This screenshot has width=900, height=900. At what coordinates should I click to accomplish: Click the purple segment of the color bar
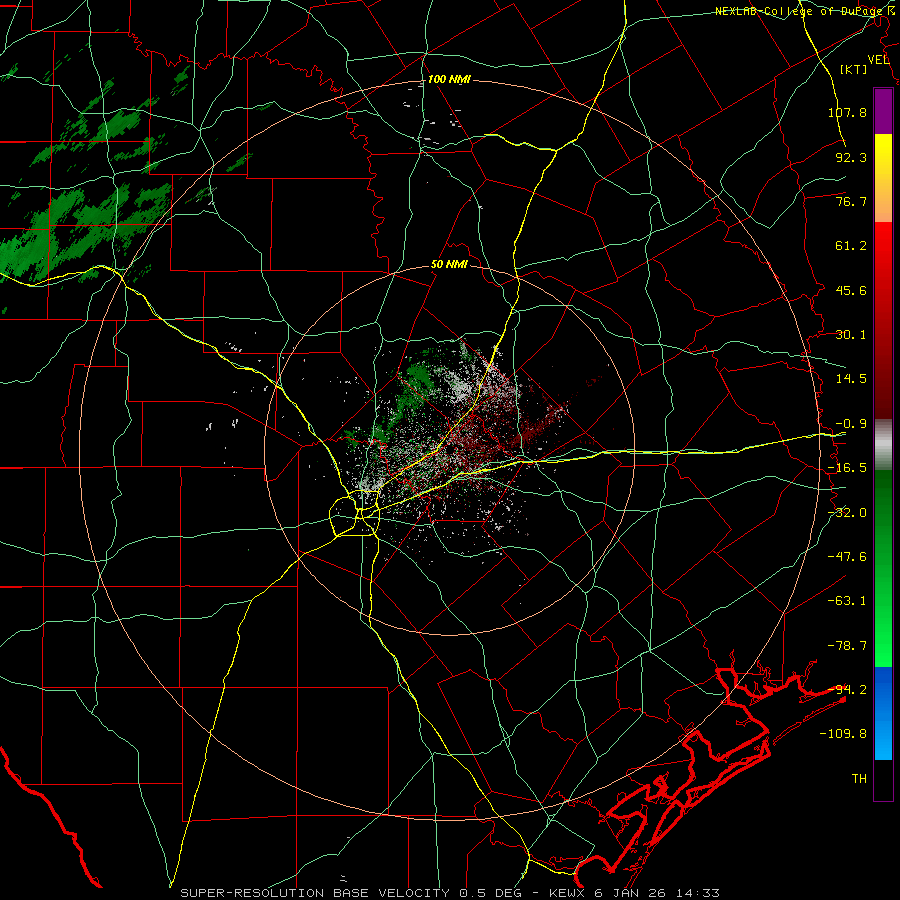(883, 111)
